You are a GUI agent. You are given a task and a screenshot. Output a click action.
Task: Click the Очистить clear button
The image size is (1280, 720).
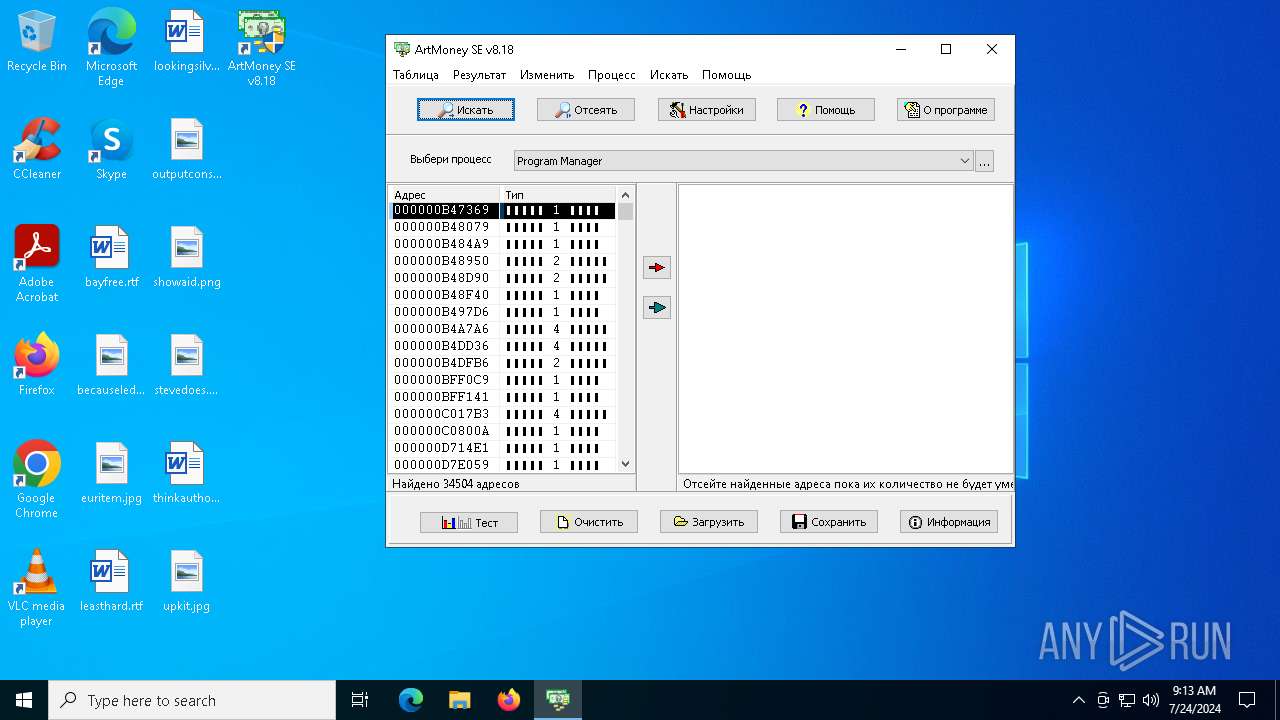589,522
